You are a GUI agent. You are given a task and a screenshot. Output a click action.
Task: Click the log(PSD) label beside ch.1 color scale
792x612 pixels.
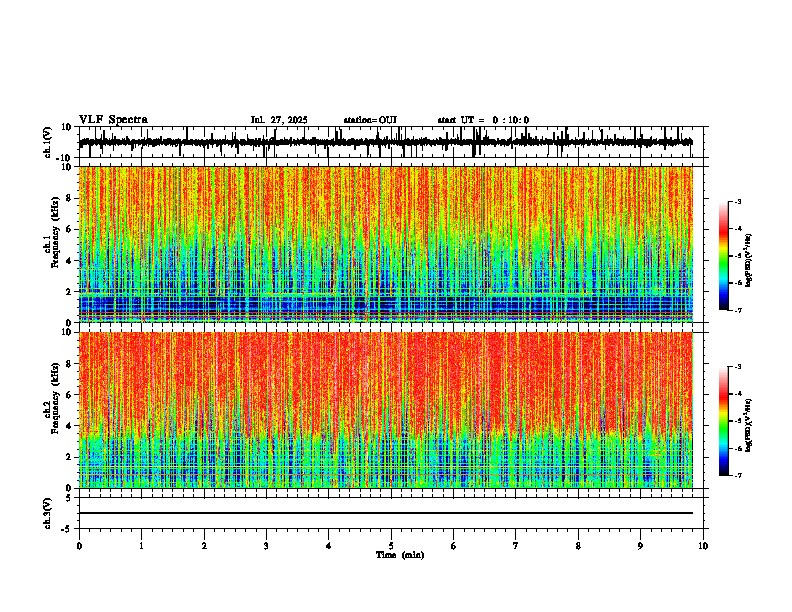coord(749,260)
